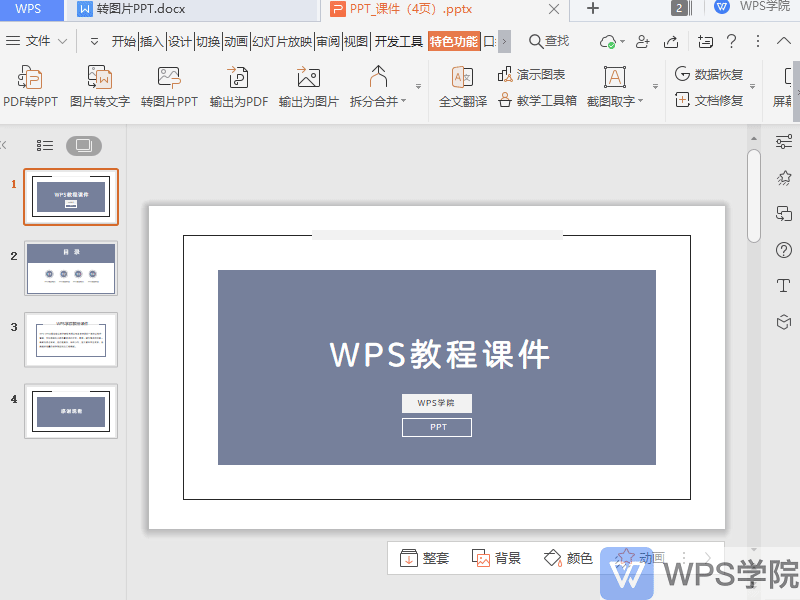Image resolution: width=800 pixels, height=600 pixels.
Task: Click the help question mark in the menu bar
Action: point(731,41)
